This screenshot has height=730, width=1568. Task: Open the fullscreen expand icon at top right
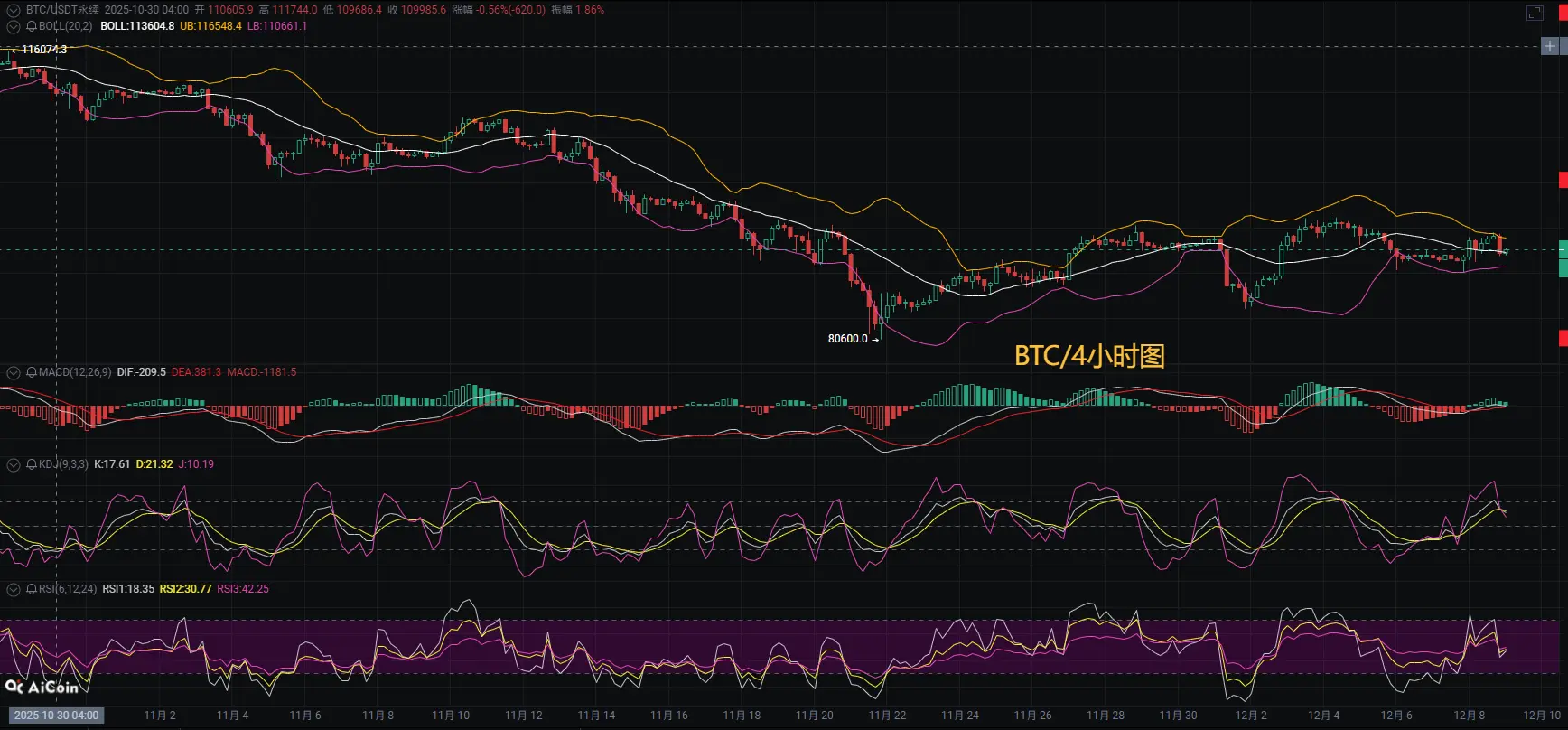(1535, 13)
